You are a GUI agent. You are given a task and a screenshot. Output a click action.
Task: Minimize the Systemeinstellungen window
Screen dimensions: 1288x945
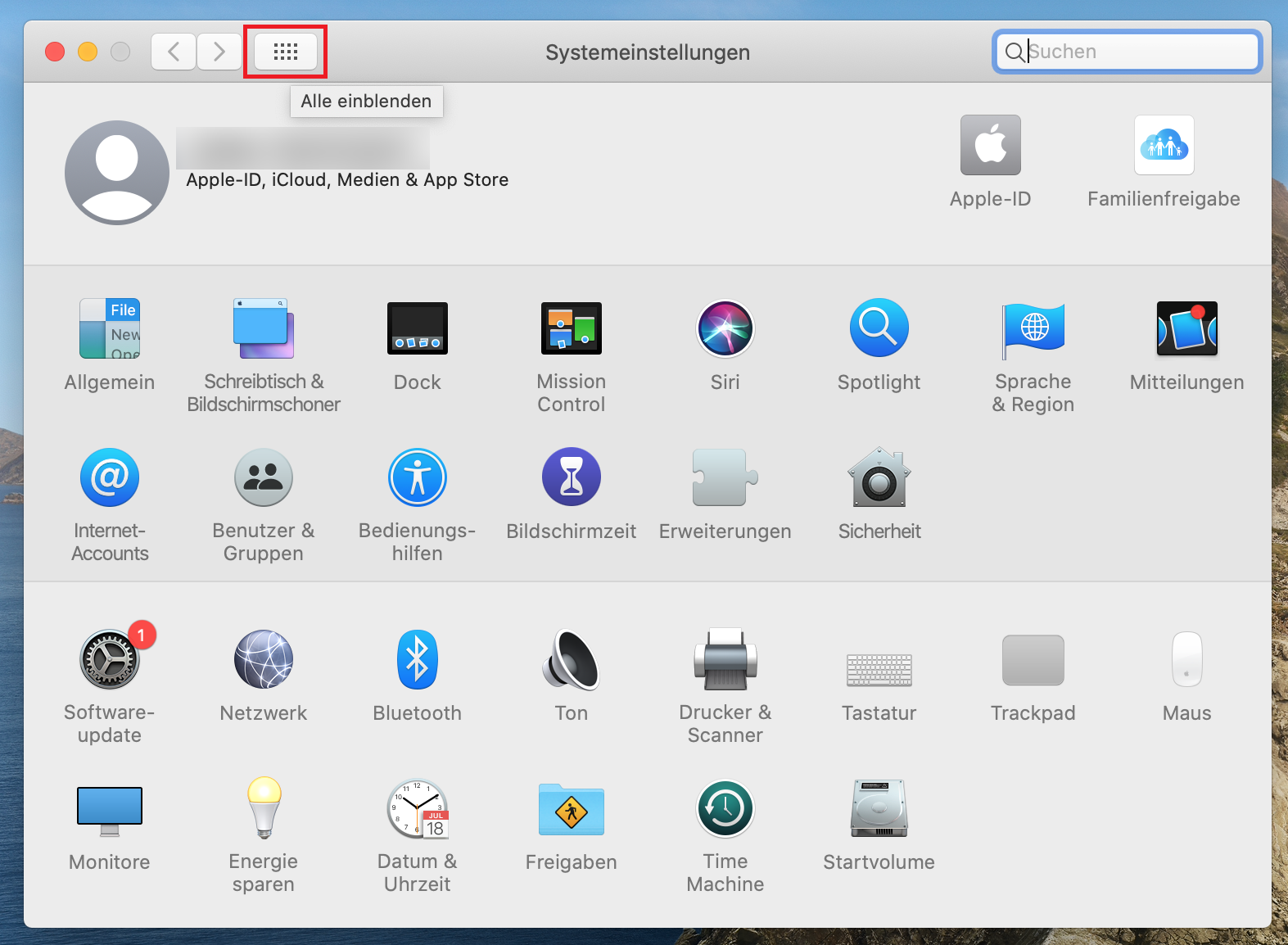[88, 52]
